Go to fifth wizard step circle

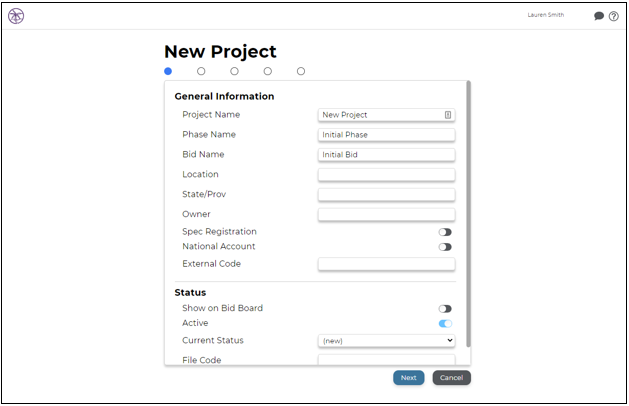pos(301,71)
